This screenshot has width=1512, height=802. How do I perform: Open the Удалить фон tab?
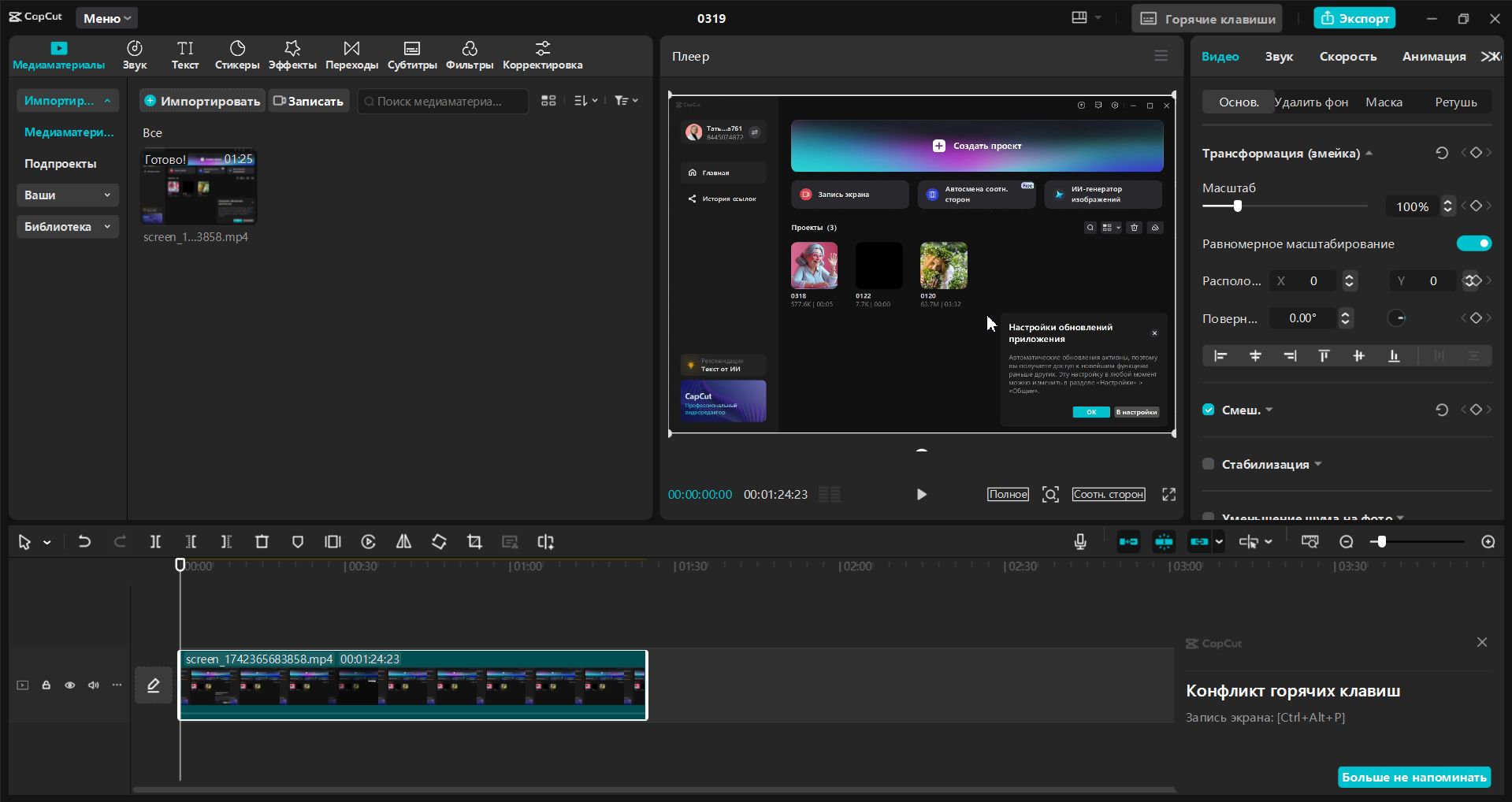pos(1311,102)
